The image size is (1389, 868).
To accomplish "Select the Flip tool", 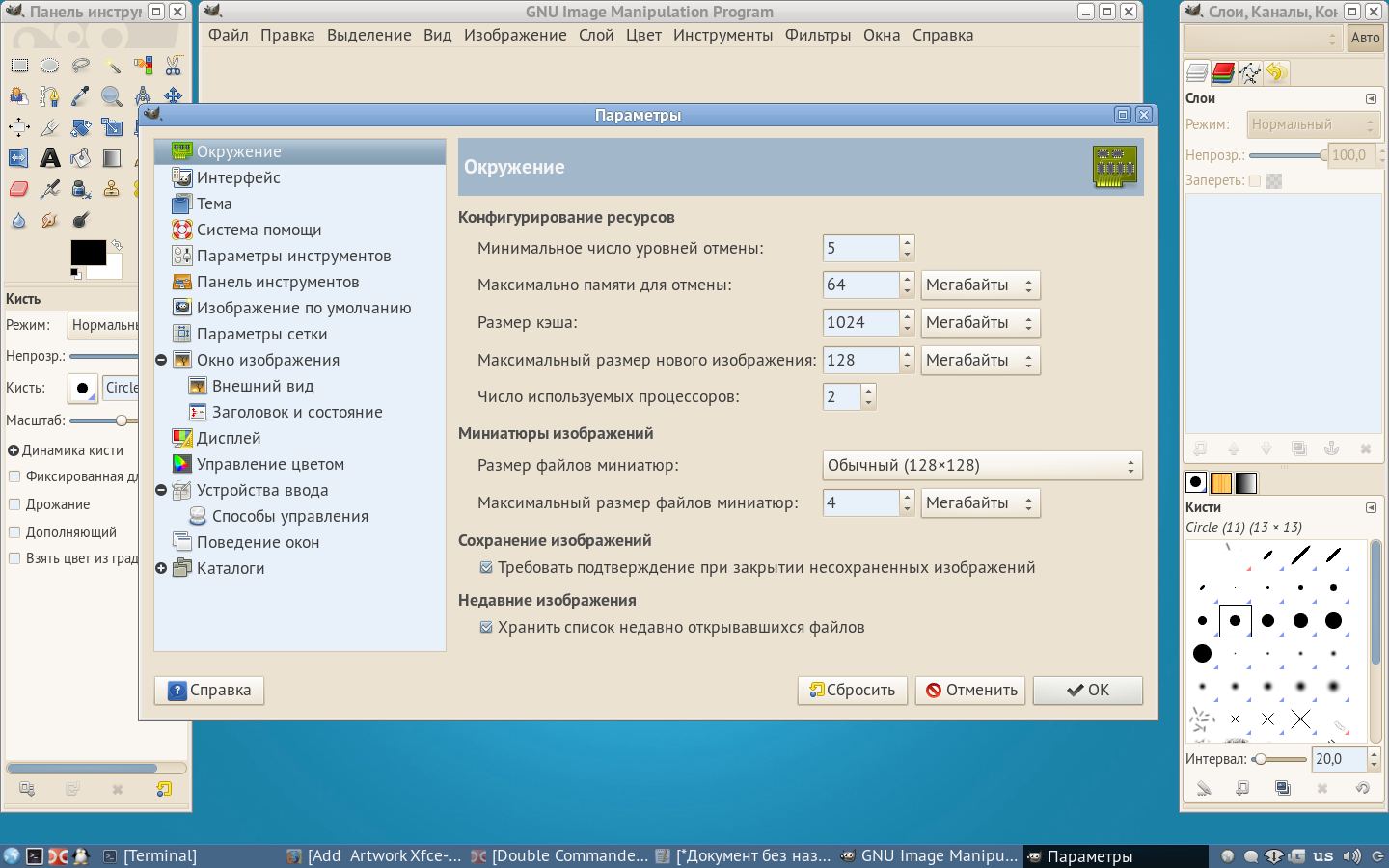I will tap(19, 158).
